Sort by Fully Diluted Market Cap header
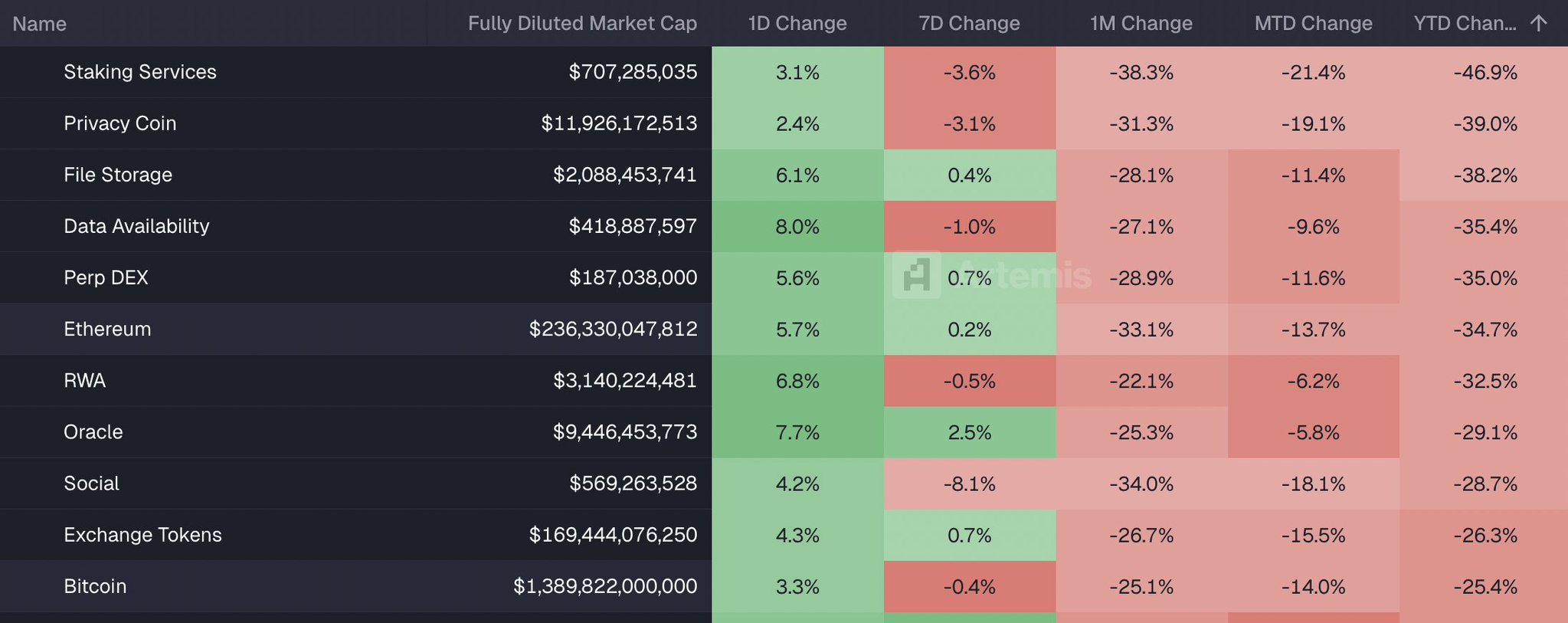Screen dimensions: 1568x623 (x=582, y=23)
